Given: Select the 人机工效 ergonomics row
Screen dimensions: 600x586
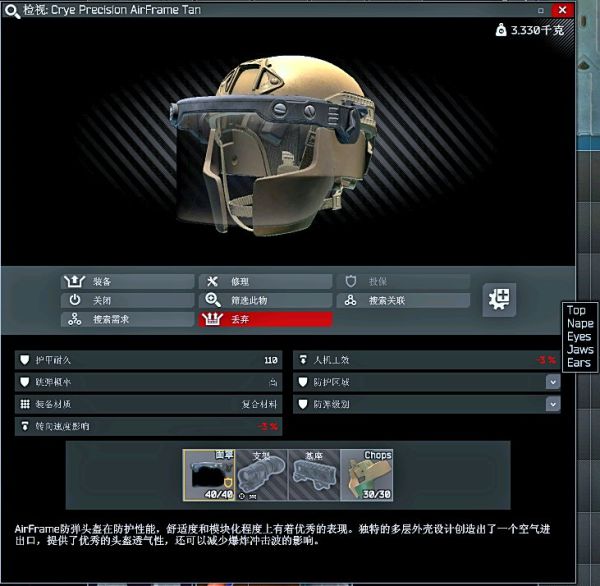Looking at the screenshot, I should coord(427,360).
